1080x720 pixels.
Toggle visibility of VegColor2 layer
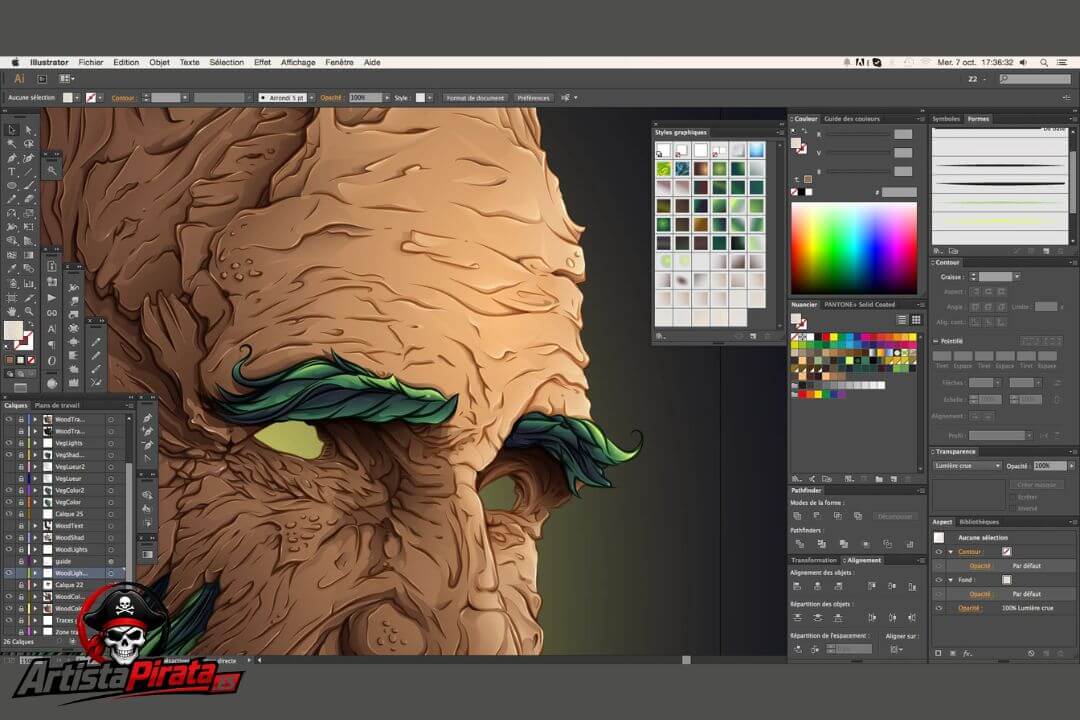9,490
